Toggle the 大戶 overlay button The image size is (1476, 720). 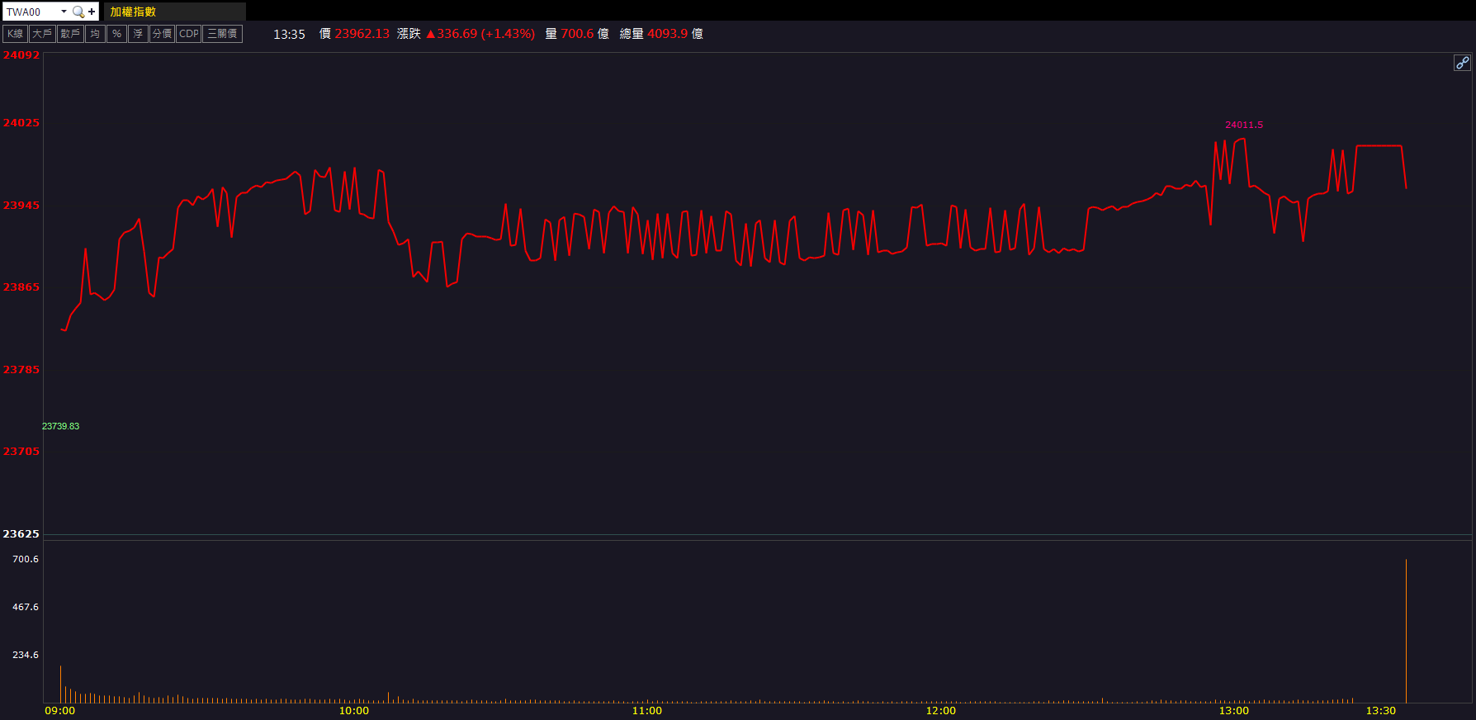click(42, 34)
